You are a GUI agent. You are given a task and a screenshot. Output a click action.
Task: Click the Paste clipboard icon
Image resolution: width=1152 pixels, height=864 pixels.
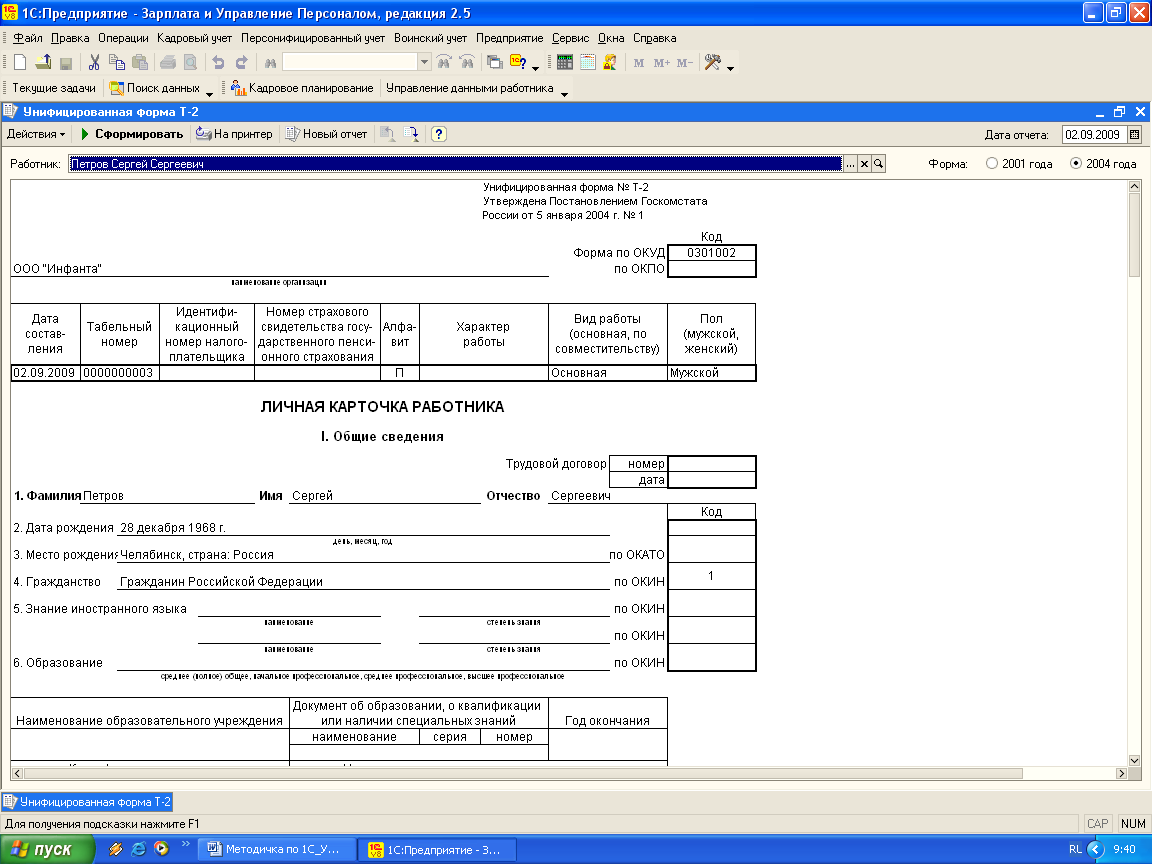coord(140,62)
